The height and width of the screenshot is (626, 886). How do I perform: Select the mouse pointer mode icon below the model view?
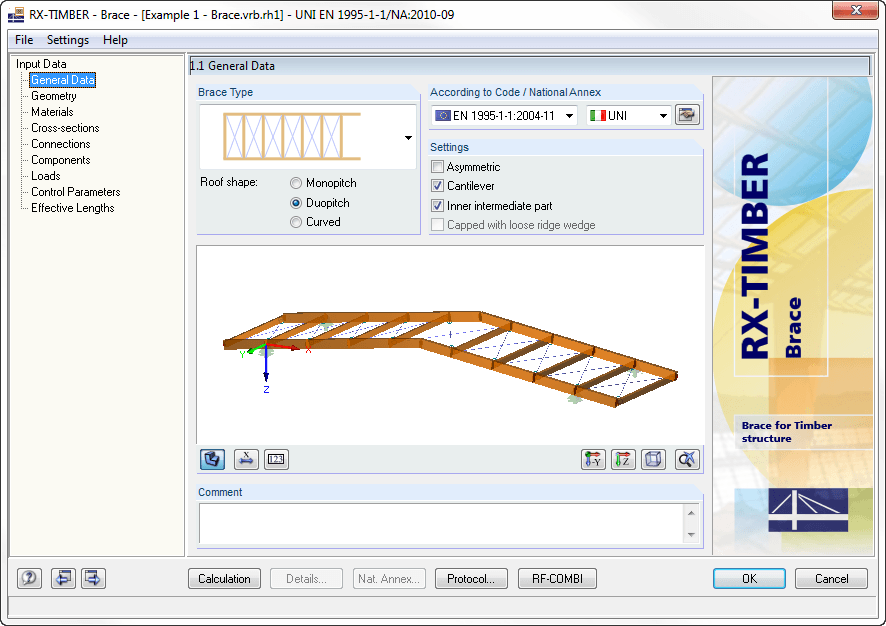coord(212,459)
